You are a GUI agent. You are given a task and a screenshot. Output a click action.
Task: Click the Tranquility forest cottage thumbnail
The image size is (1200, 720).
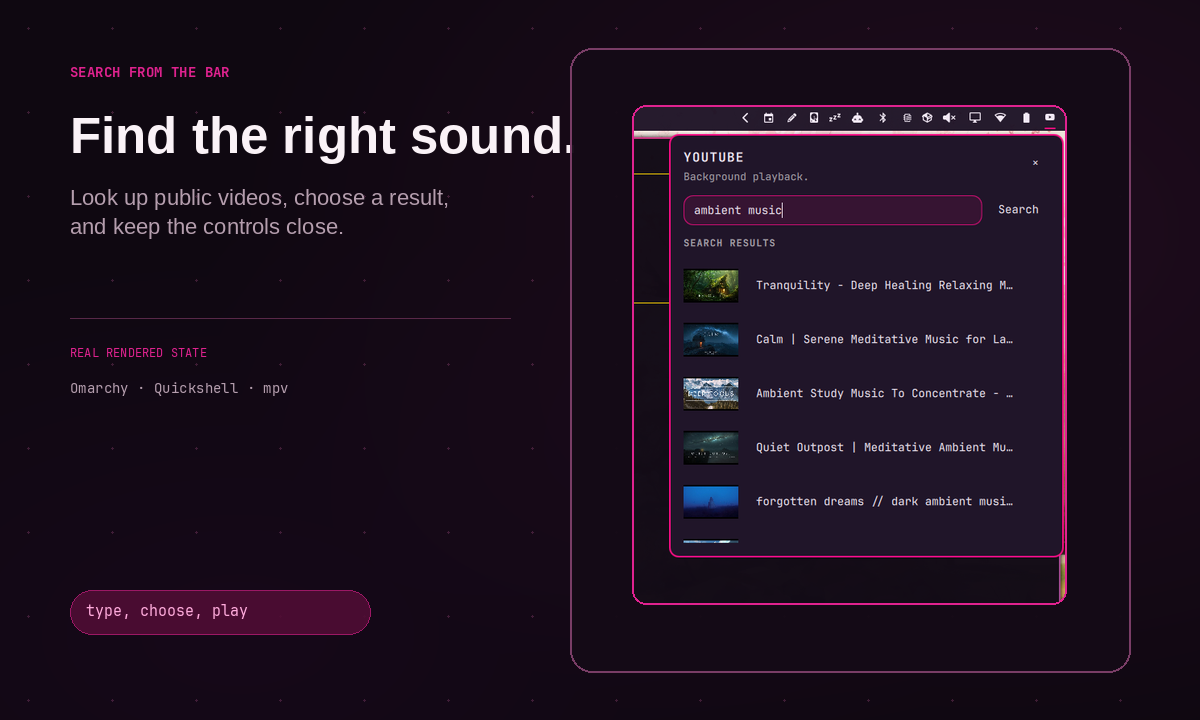[x=711, y=286]
